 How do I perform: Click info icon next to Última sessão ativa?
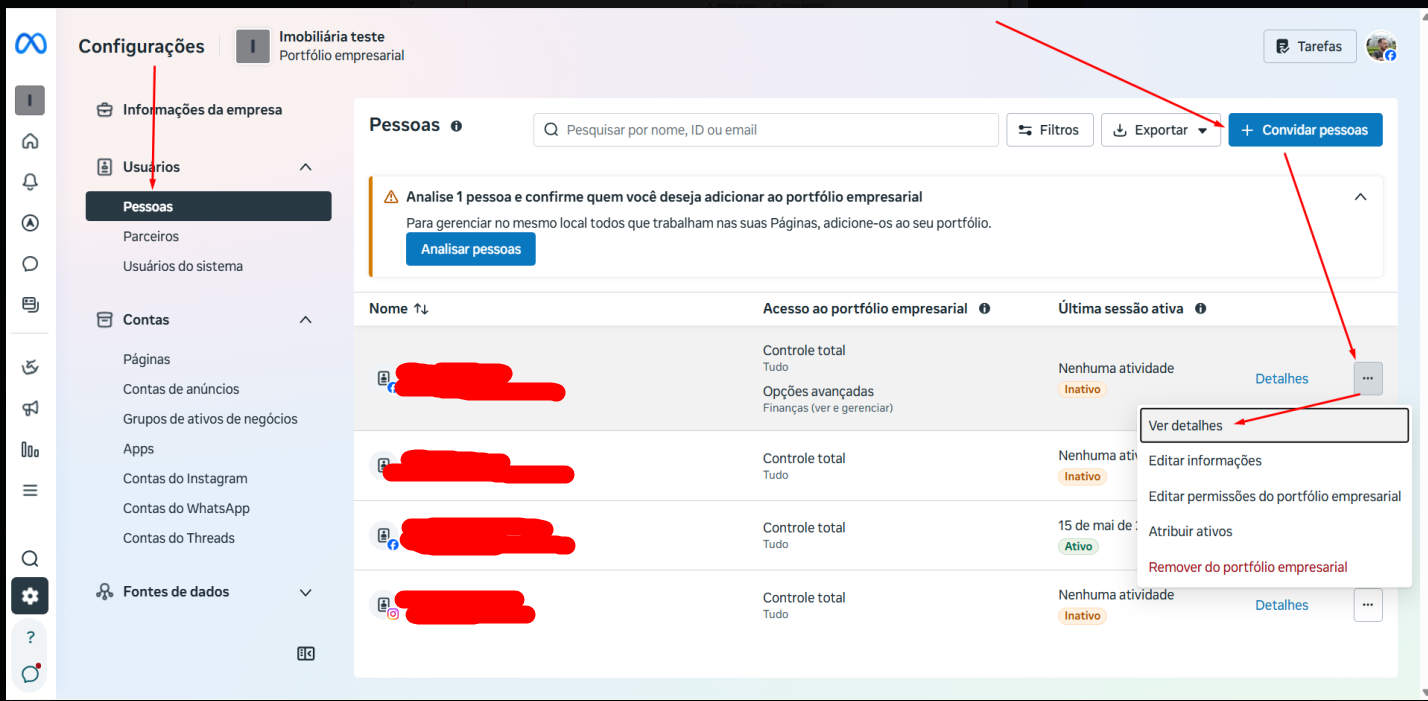[x=1200, y=309]
